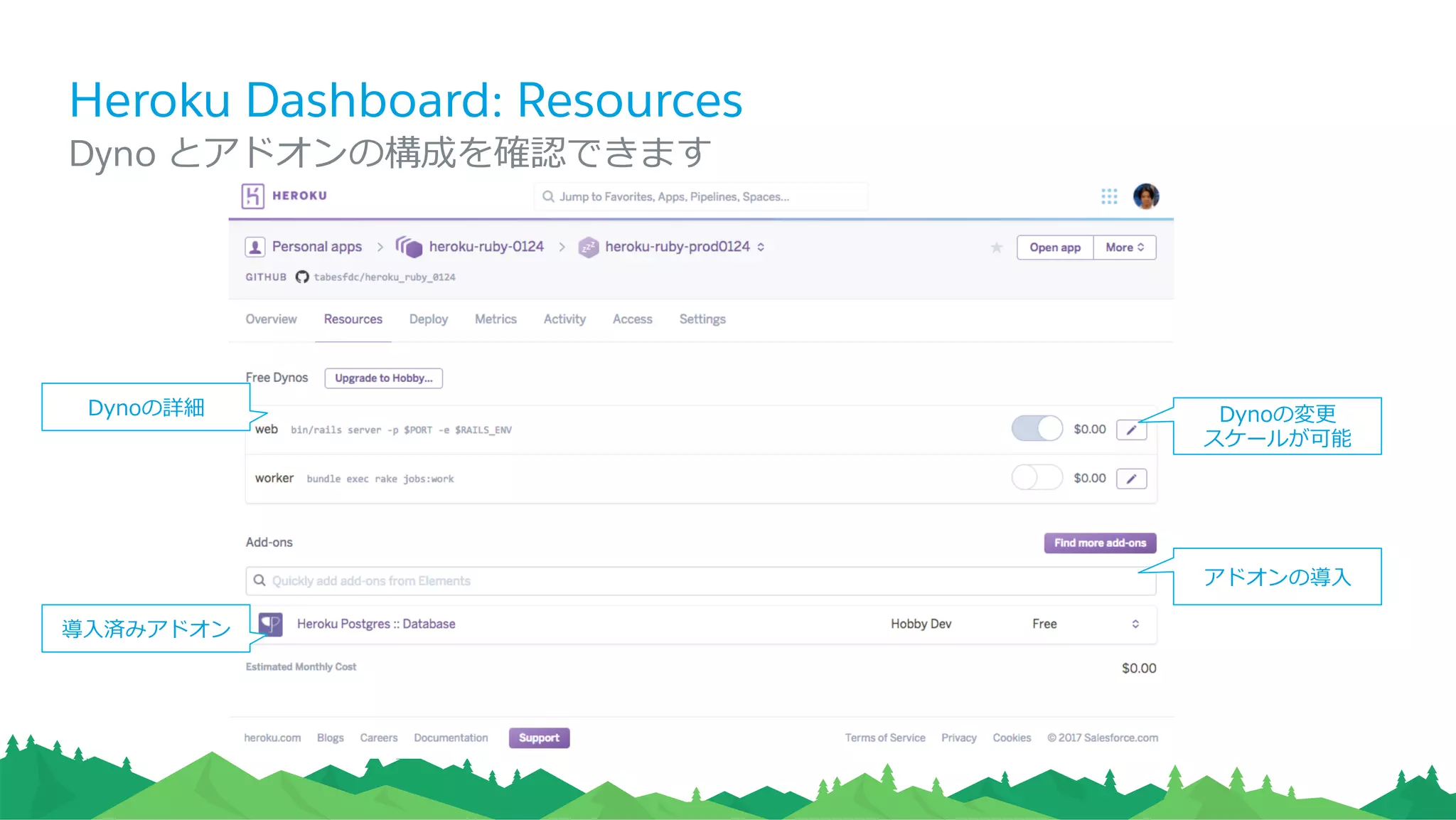Image resolution: width=1456 pixels, height=820 pixels.
Task: Switch to the Overview tab
Action: [x=271, y=319]
